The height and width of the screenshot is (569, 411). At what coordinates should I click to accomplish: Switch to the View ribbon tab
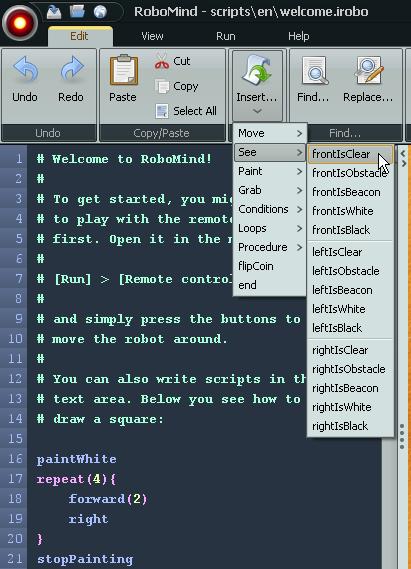coord(152,36)
